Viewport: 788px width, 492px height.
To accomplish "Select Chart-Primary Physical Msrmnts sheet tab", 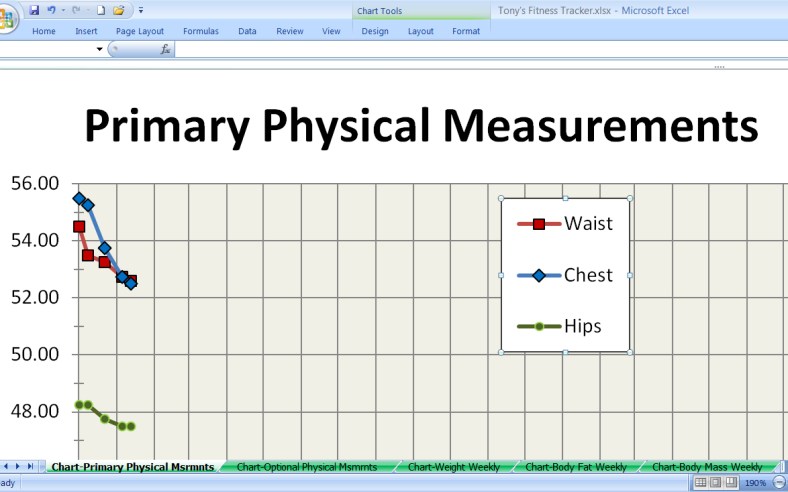I will (x=133, y=467).
